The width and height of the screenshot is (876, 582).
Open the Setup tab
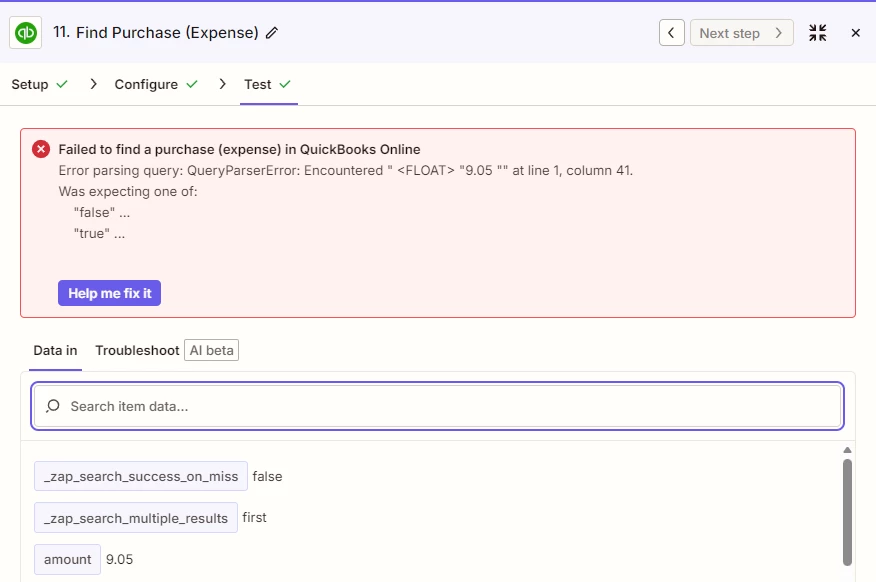[39, 84]
